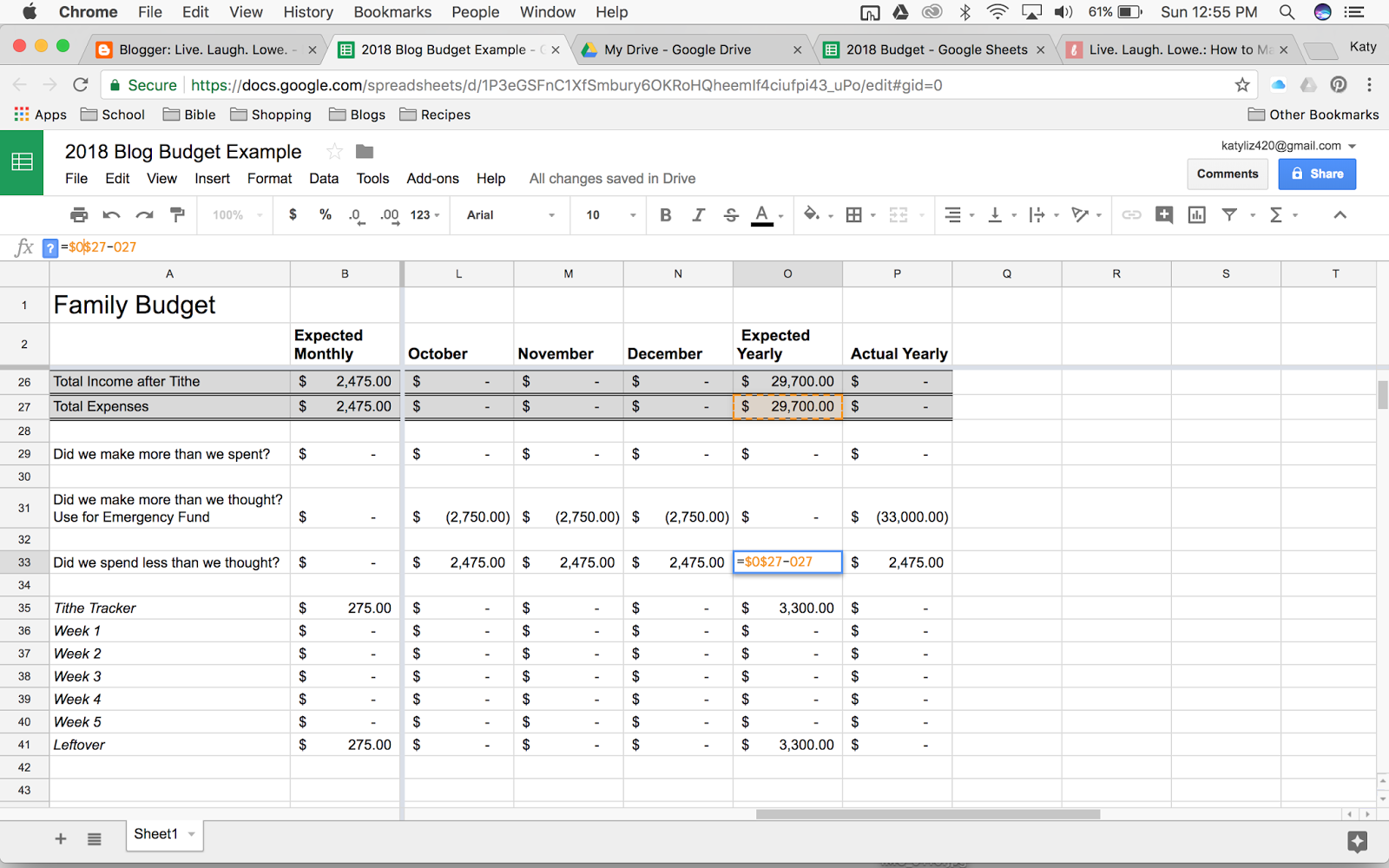1389x868 pixels.
Task: Switch to the 2018 Budget Google Sheets tab
Action: (933, 49)
